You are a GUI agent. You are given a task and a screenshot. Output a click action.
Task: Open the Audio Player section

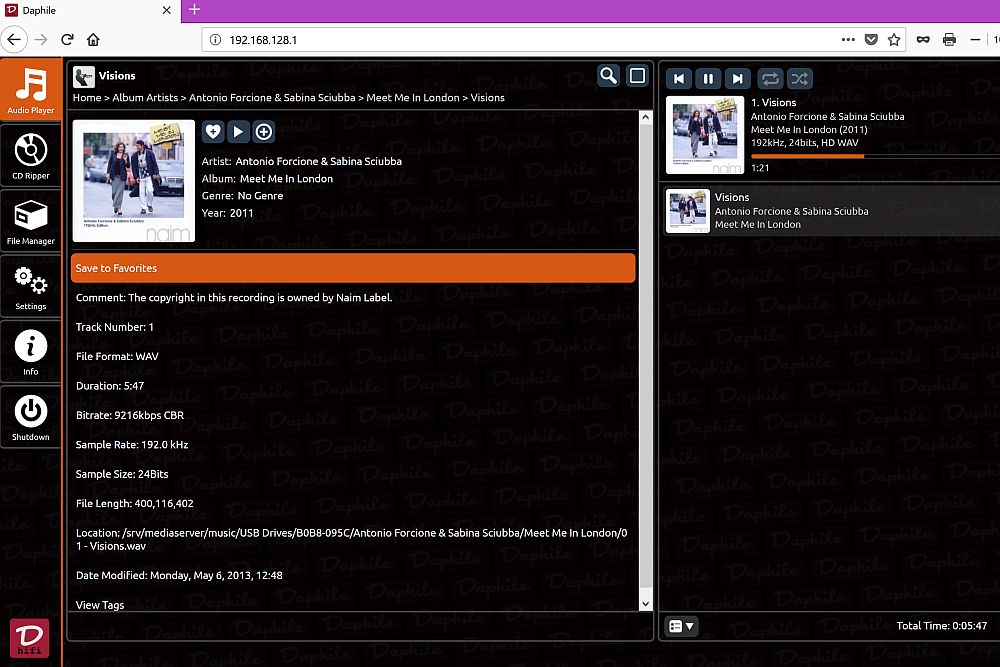[x=31, y=90]
